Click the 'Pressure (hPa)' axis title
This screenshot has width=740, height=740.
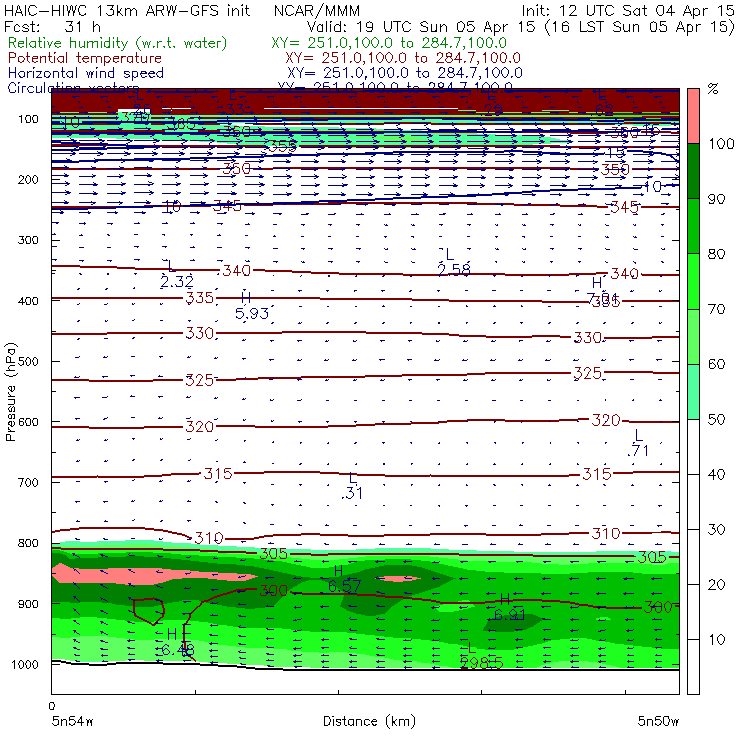[x=10, y=392]
